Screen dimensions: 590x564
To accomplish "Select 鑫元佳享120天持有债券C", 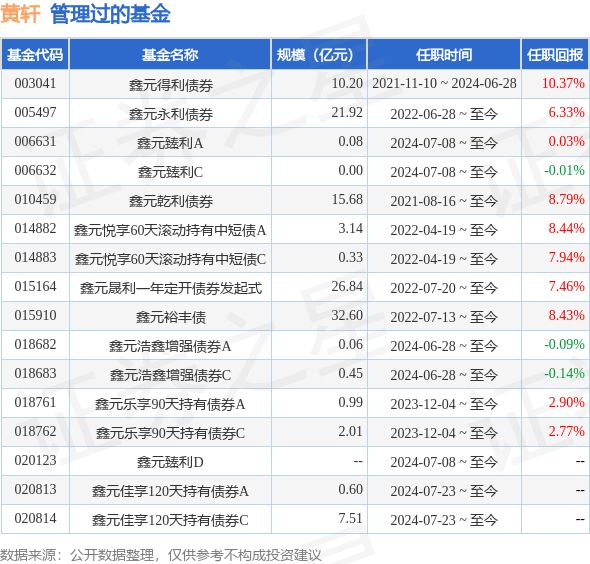I will 170,520.
